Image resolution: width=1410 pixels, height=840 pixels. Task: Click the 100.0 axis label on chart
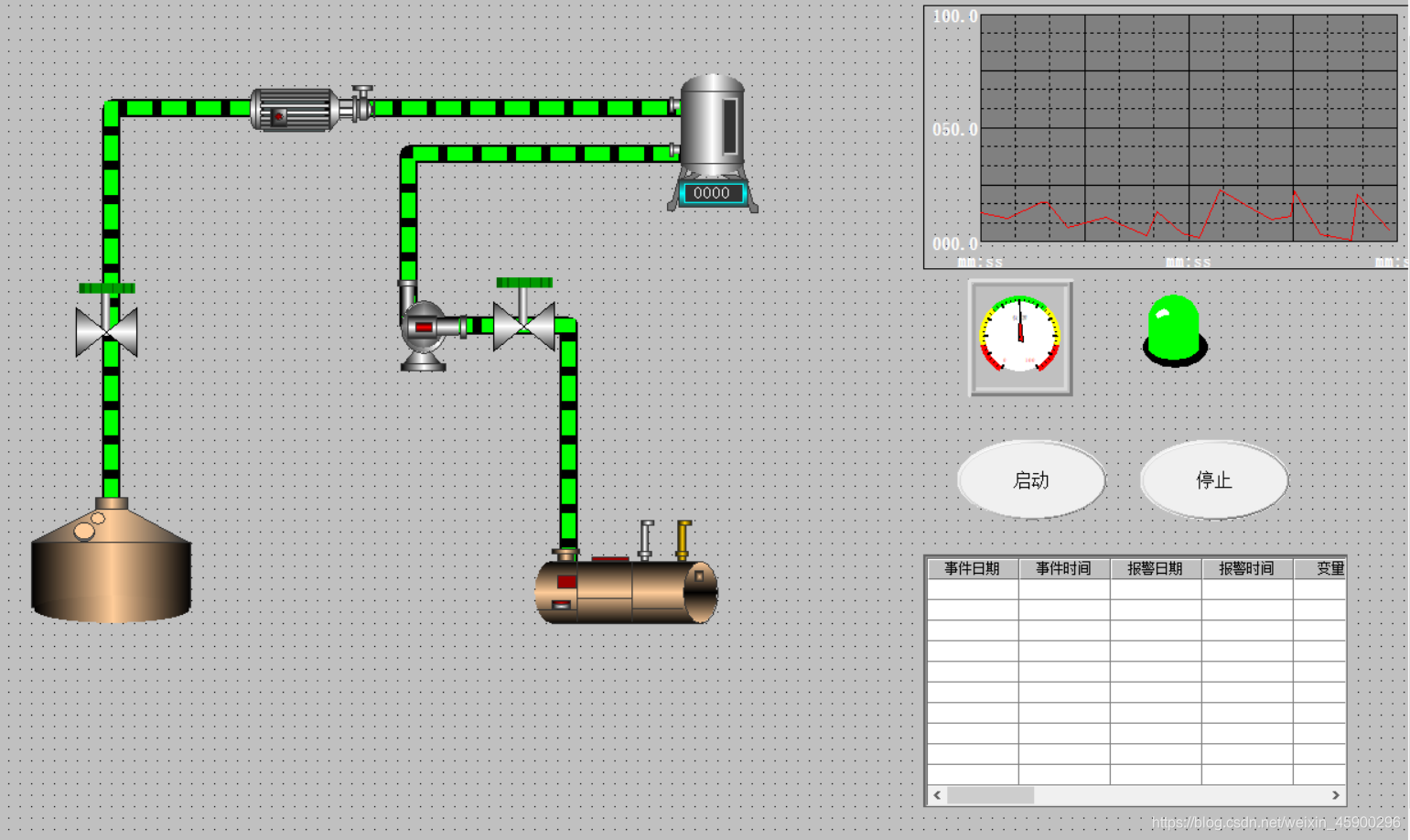954,16
